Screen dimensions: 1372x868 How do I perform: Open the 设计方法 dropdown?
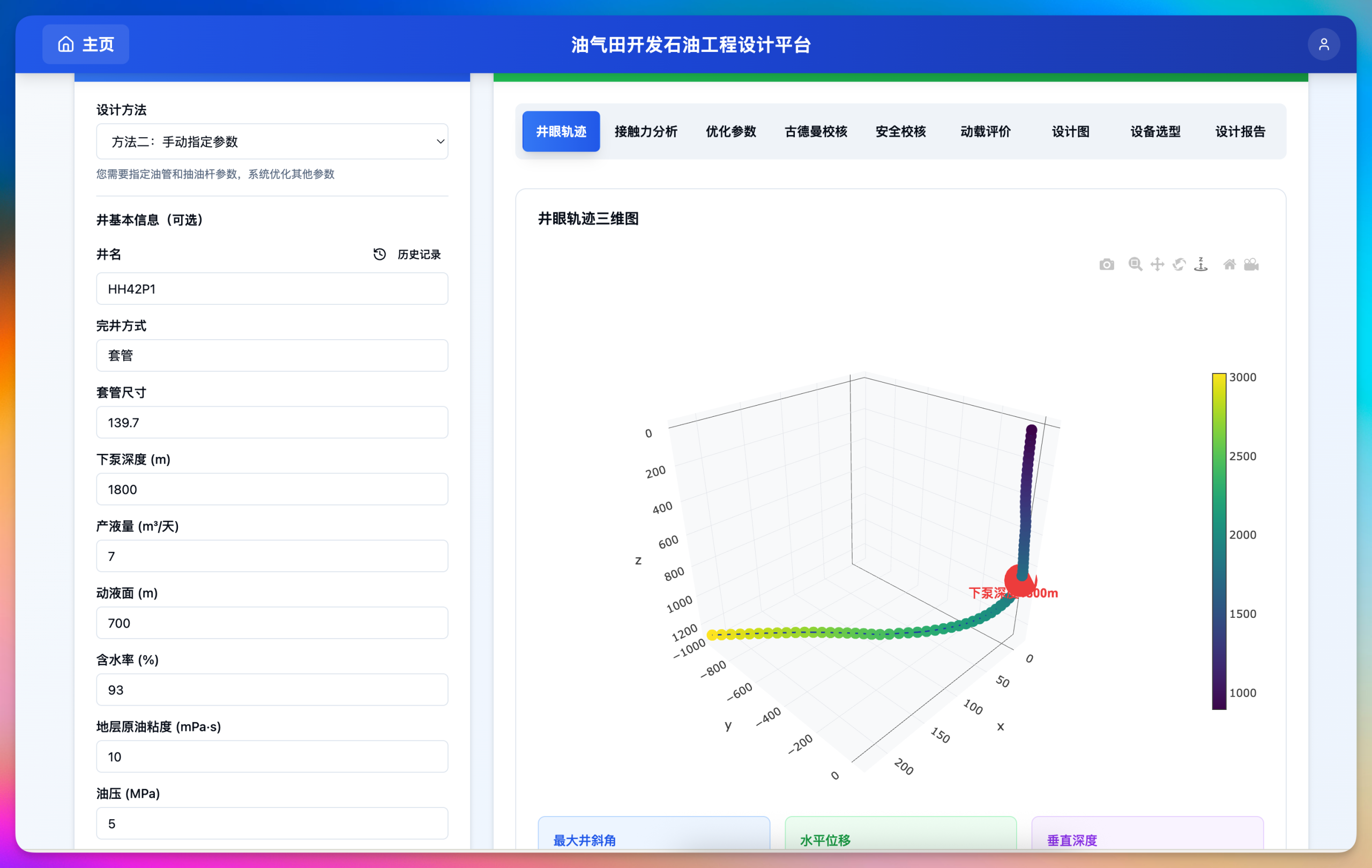point(272,141)
